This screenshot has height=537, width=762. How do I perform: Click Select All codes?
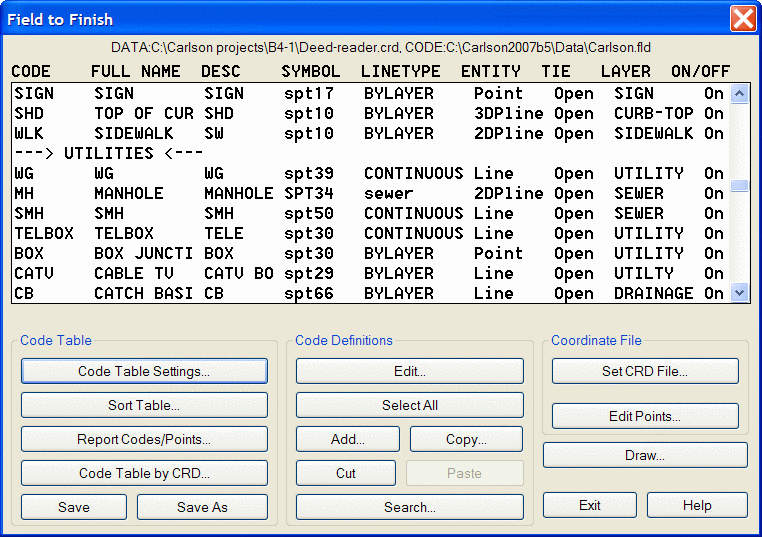(410, 405)
